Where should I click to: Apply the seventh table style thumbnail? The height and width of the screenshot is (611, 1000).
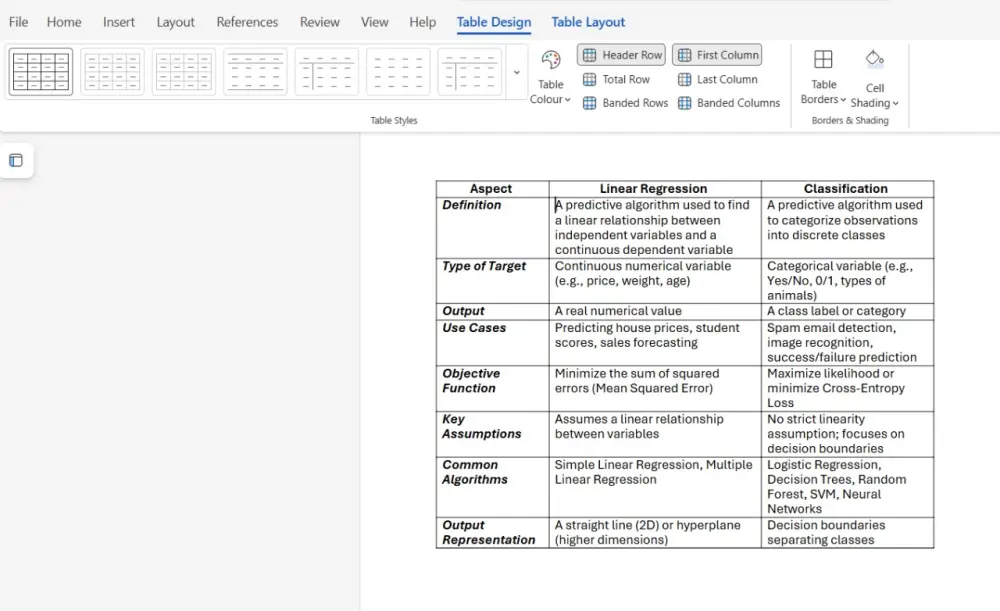(469, 71)
